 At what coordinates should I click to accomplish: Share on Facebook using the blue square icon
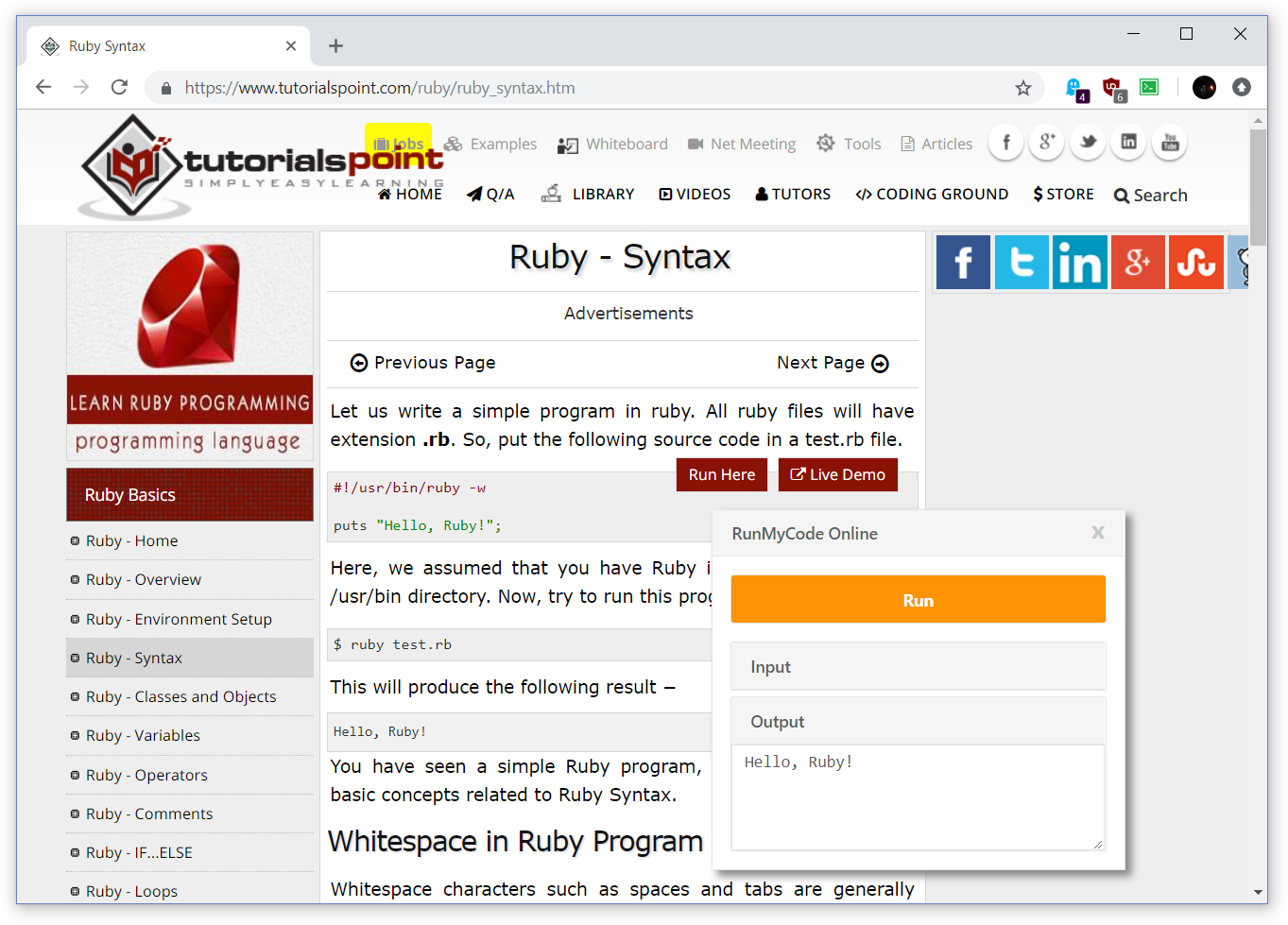click(x=963, y=263)
